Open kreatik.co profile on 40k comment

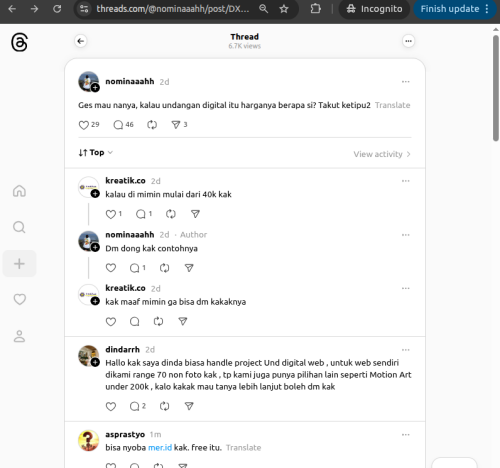pyautogui.click(x=125, y=181)
